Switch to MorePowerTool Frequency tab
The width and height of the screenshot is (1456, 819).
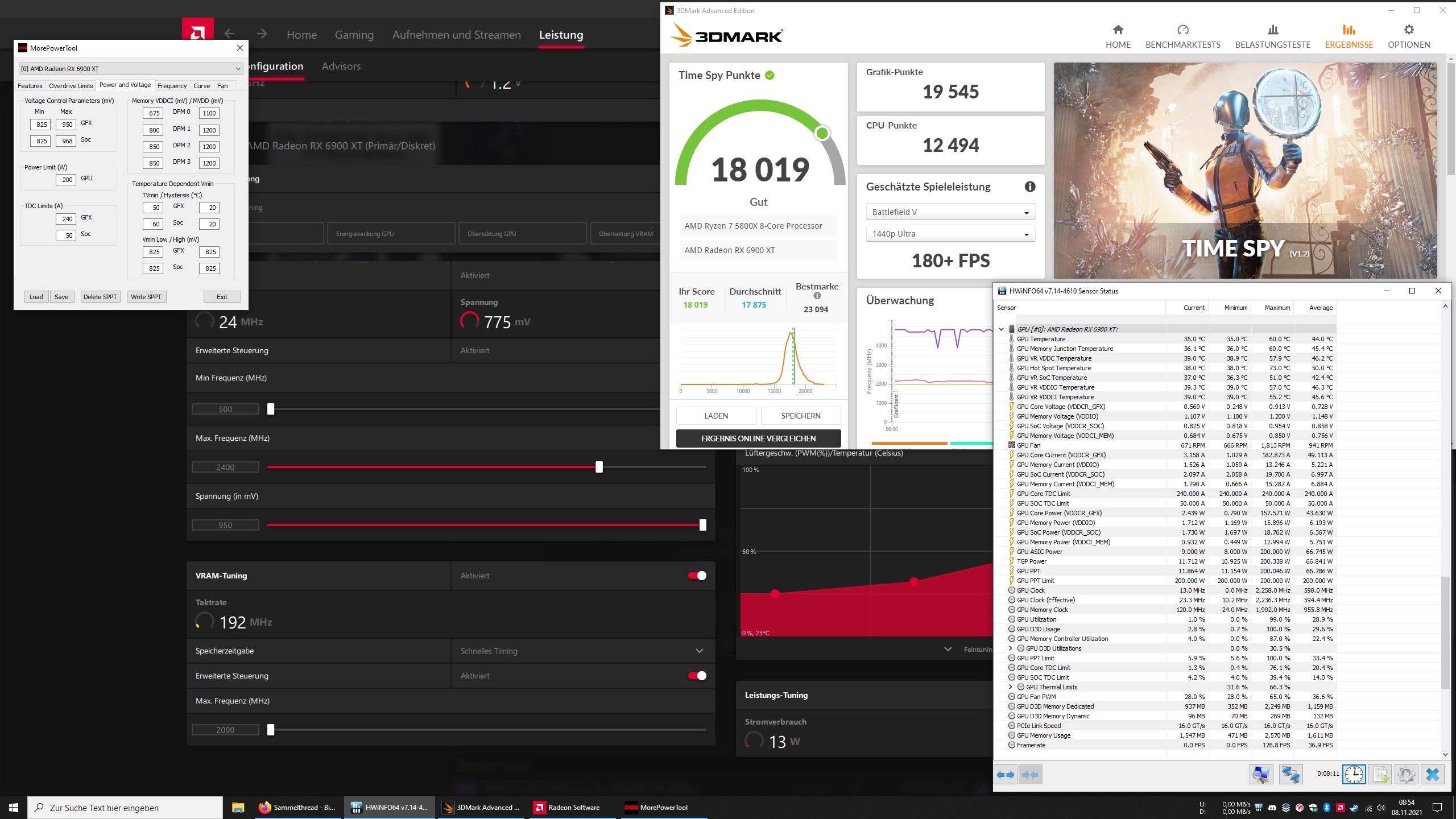coord(172,86)
